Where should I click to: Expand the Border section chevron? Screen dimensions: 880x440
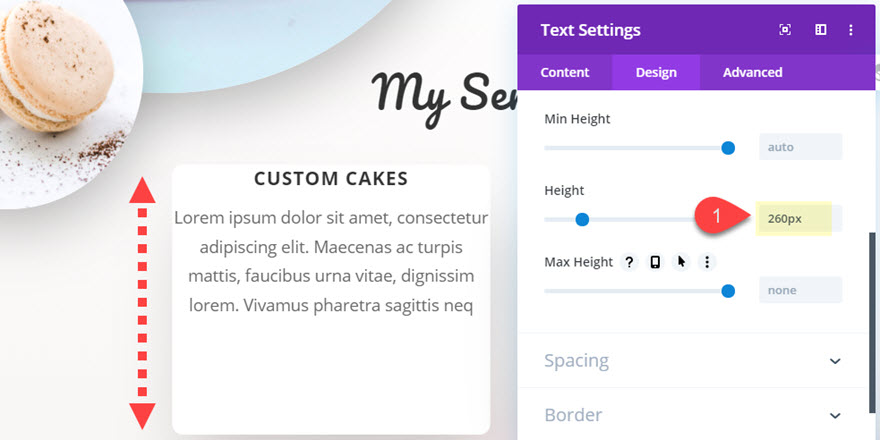click(835, 416)
